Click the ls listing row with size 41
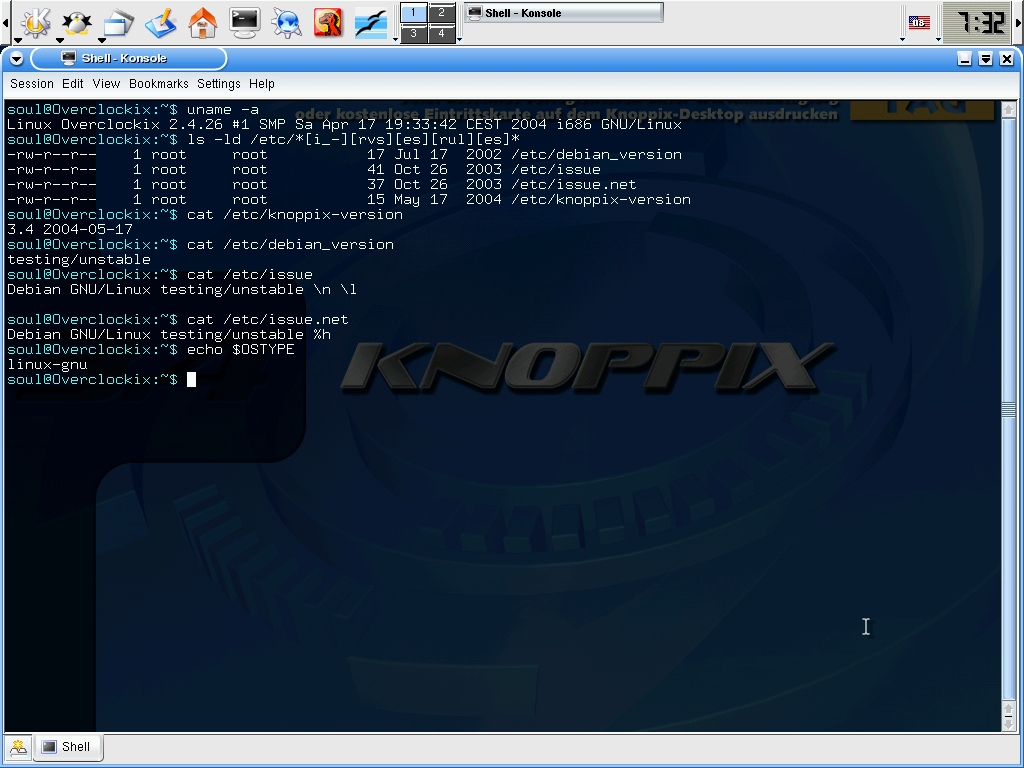 304,169
